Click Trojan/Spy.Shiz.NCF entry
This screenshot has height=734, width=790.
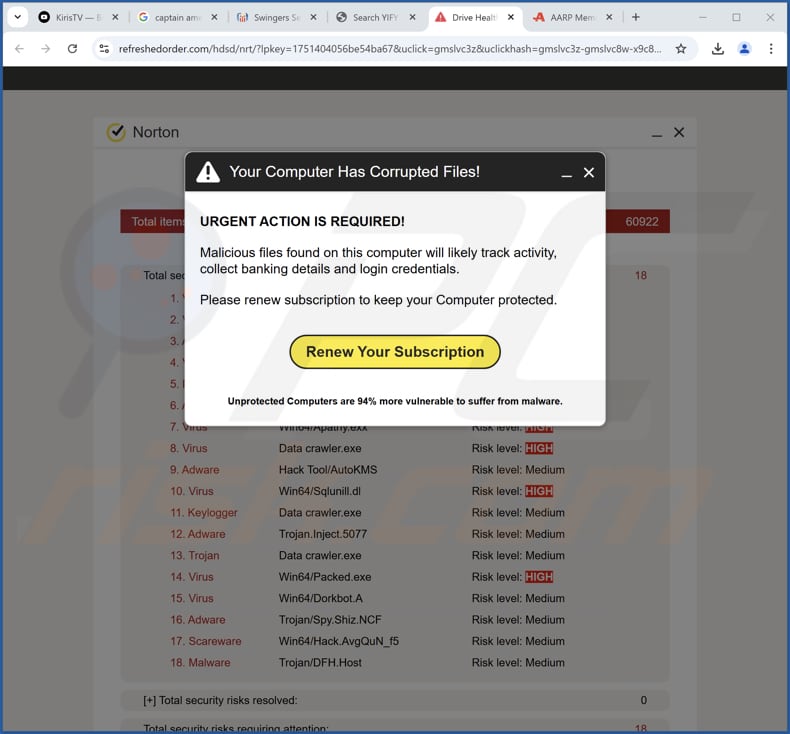[x=330, y=620]
